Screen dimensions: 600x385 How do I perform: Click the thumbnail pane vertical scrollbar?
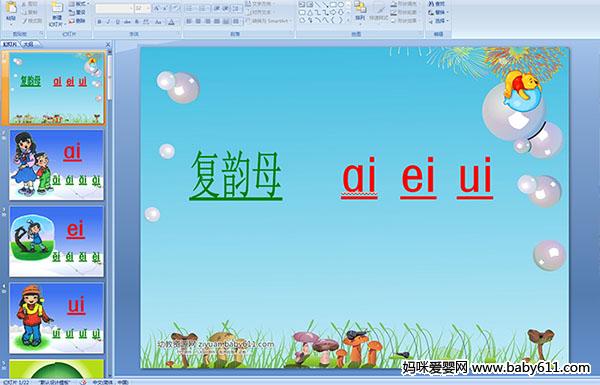point(110,214)
